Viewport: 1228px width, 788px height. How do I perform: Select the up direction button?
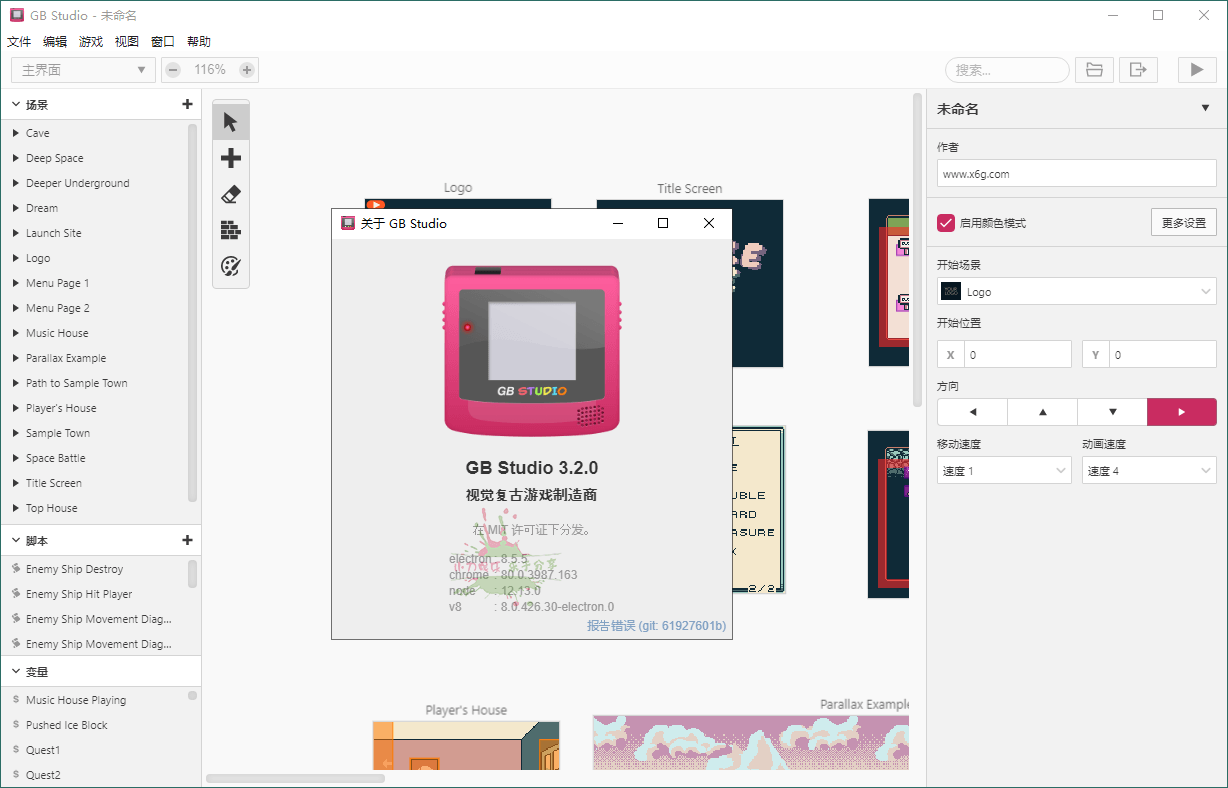click(x=1041, y=411)
